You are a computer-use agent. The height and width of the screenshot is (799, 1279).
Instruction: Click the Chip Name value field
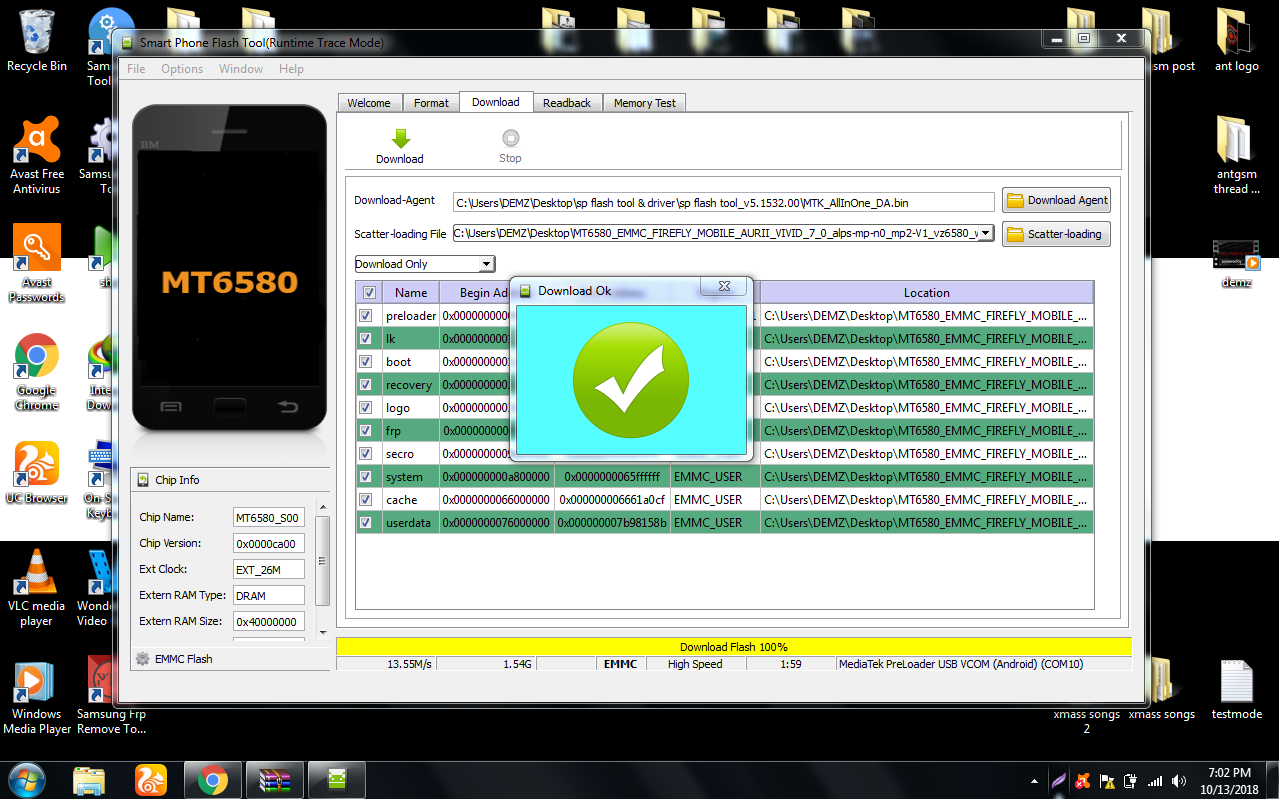click(269, 518)
